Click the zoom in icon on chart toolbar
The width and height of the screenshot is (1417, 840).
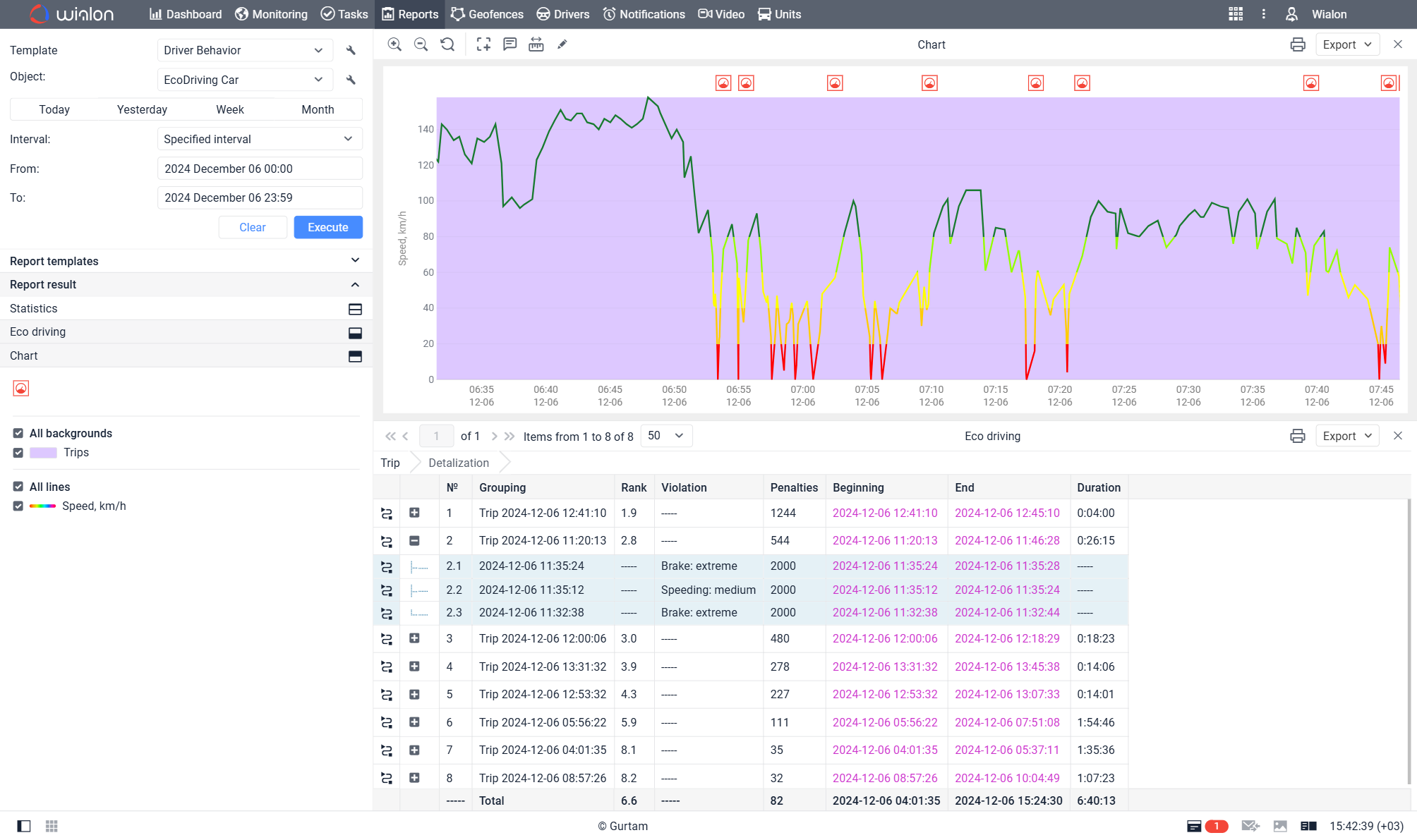click(x=394, y=44)
